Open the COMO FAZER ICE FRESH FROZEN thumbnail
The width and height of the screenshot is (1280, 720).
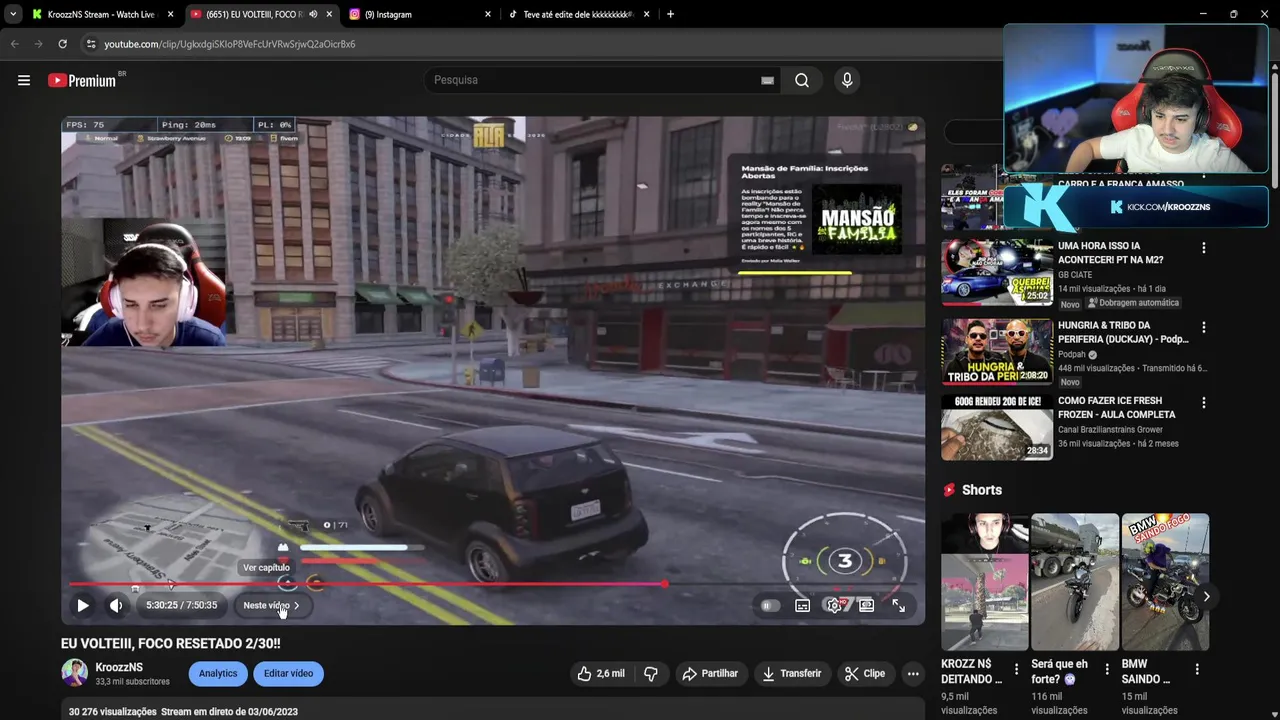tap(996, 427)
